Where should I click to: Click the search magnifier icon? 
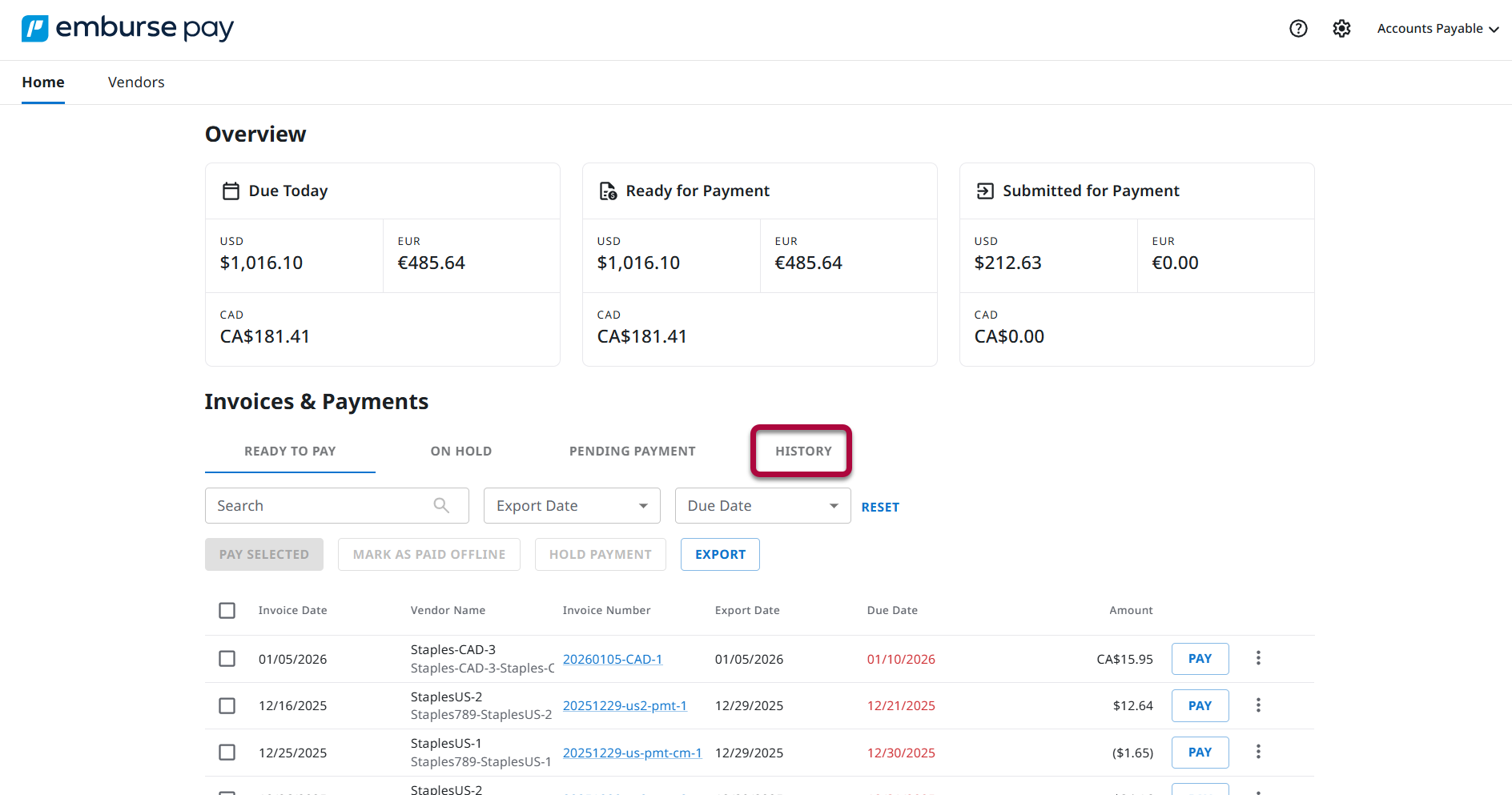[441, 505]
